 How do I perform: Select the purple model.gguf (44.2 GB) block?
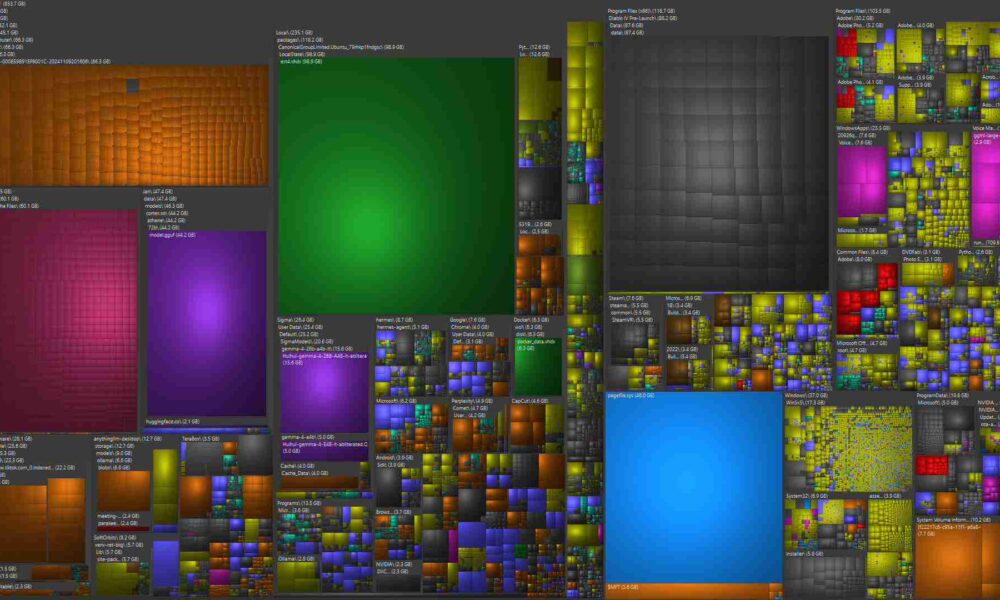[207, 324]
